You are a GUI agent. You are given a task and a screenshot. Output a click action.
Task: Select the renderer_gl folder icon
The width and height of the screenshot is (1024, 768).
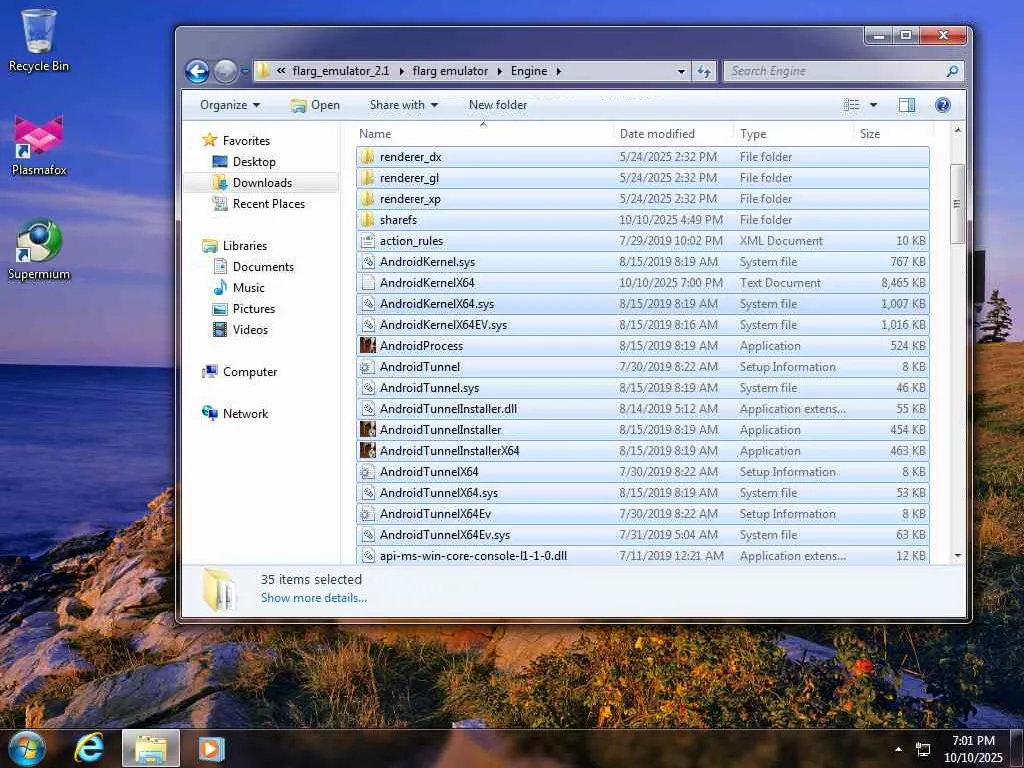pyautogui.click(x=368, y=178)
